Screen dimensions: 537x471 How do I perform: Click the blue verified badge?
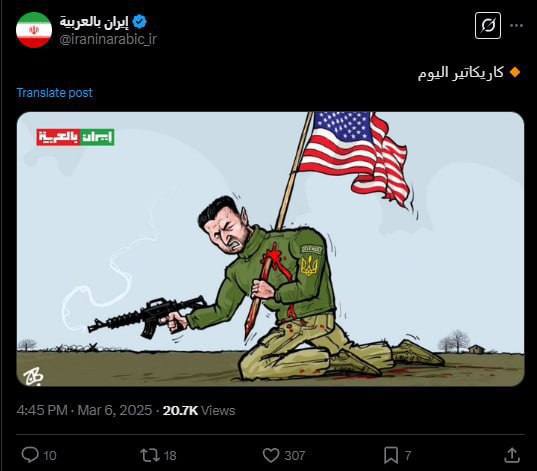pos(139,22)
